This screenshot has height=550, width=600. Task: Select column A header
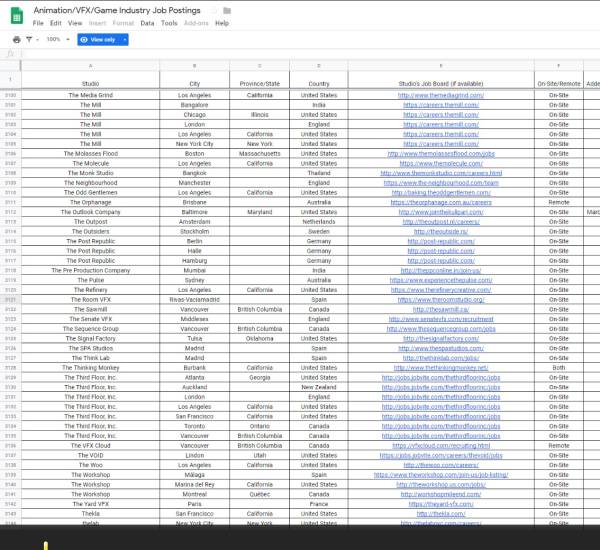[90, 66]
